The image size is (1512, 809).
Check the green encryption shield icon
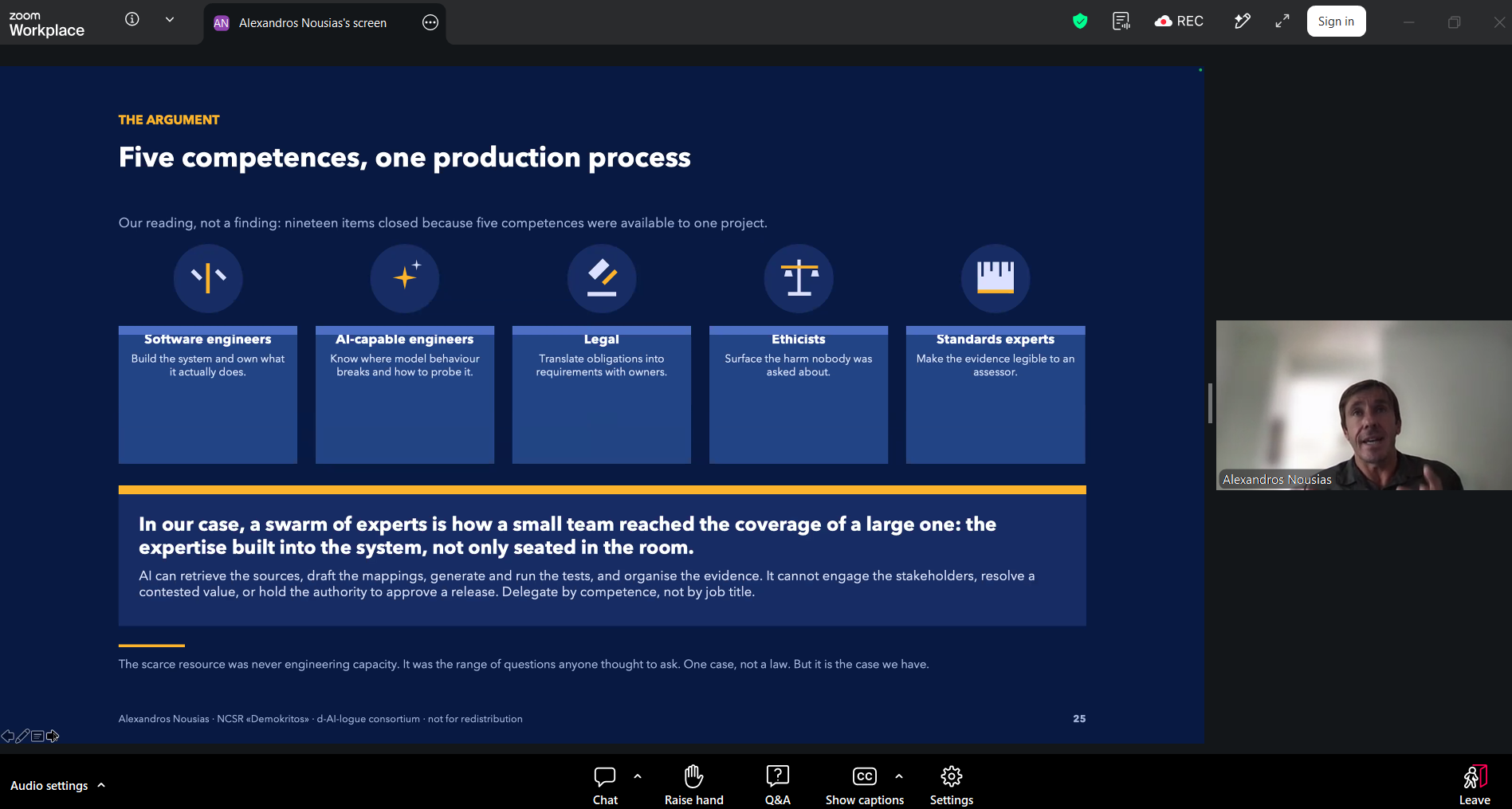coord(1080,22)
